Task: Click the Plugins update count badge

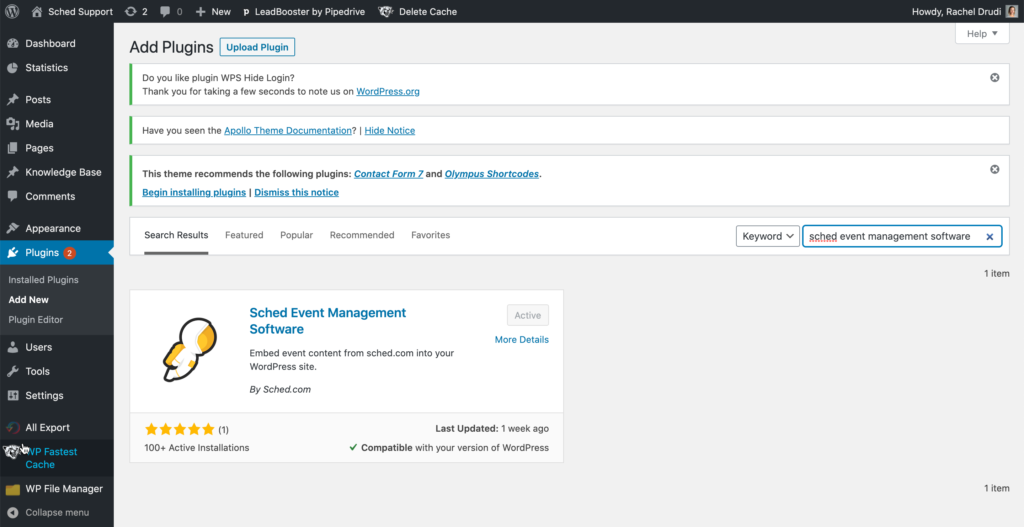Action: click(x=69, y=253)
